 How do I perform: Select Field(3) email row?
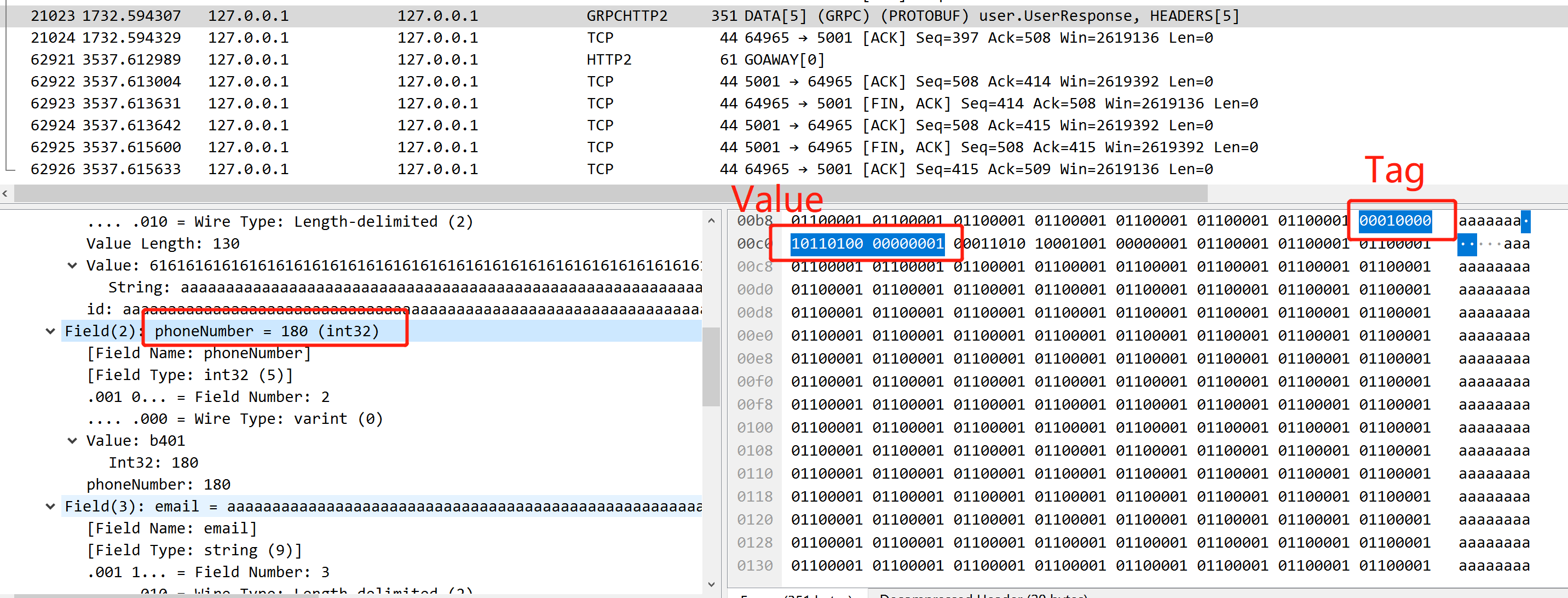382,507
